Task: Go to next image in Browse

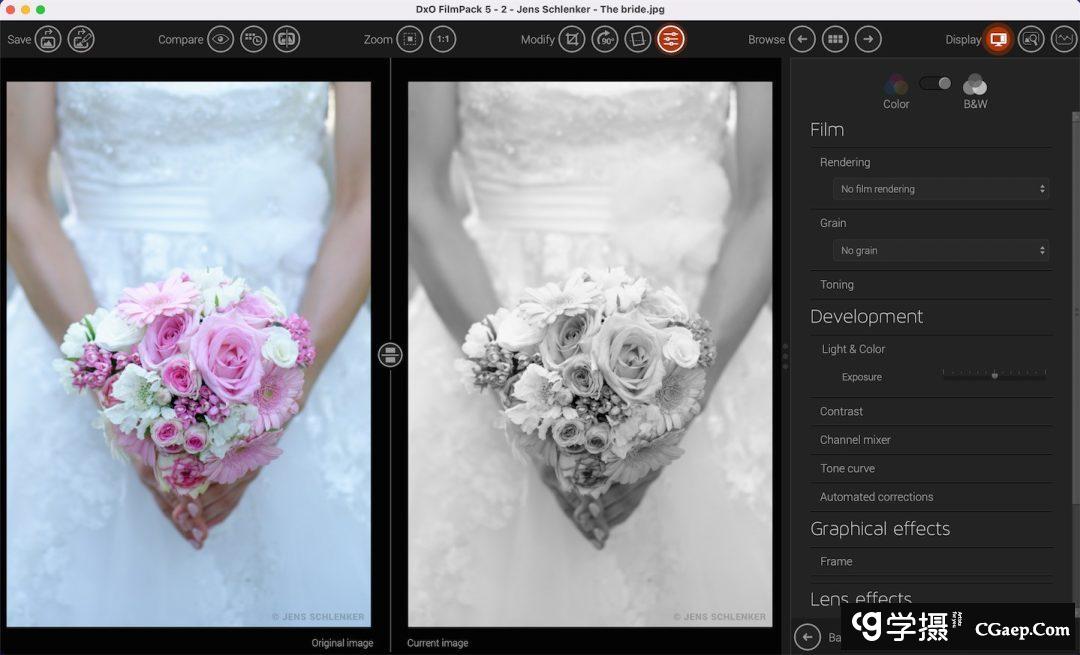Action: pyautogui.click(x=868, y=40)
